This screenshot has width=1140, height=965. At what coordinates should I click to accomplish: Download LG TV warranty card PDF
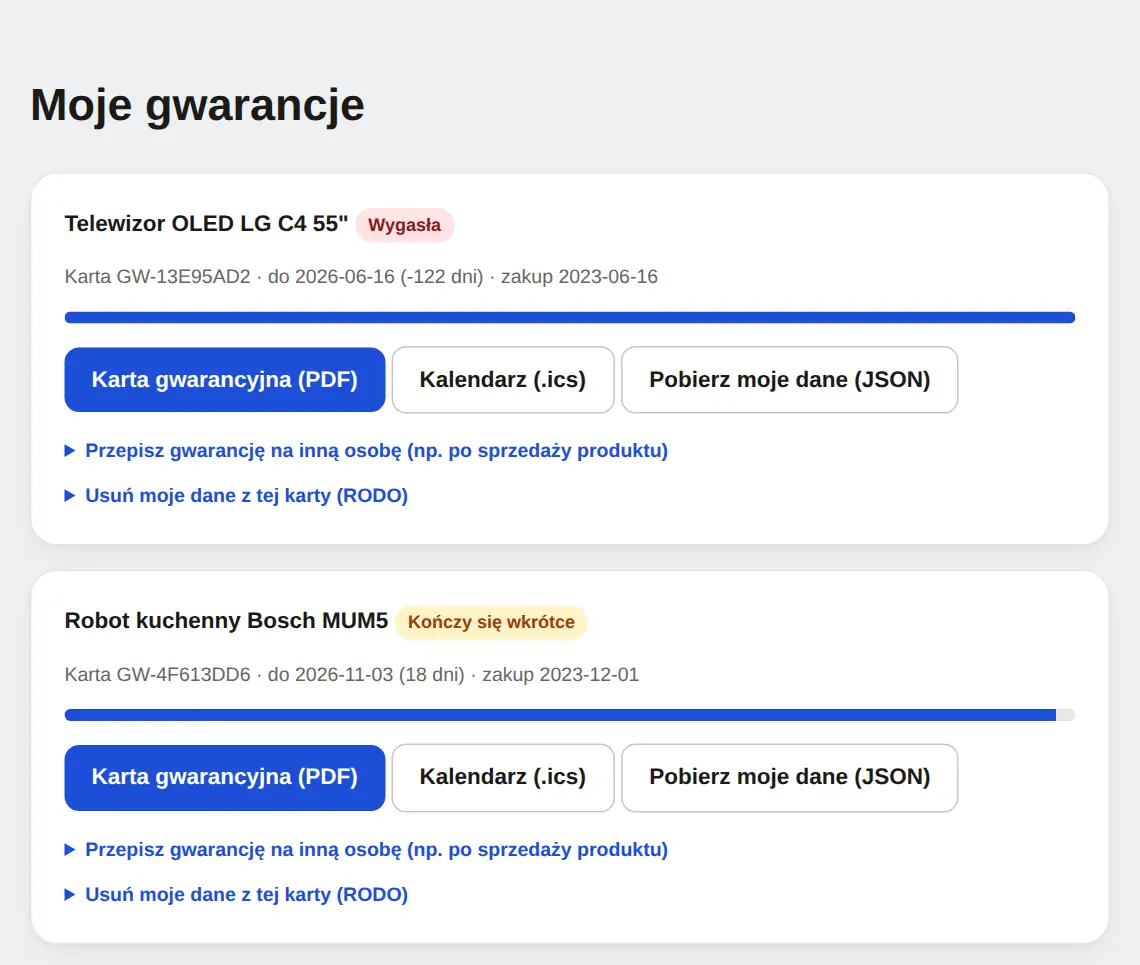225,380
